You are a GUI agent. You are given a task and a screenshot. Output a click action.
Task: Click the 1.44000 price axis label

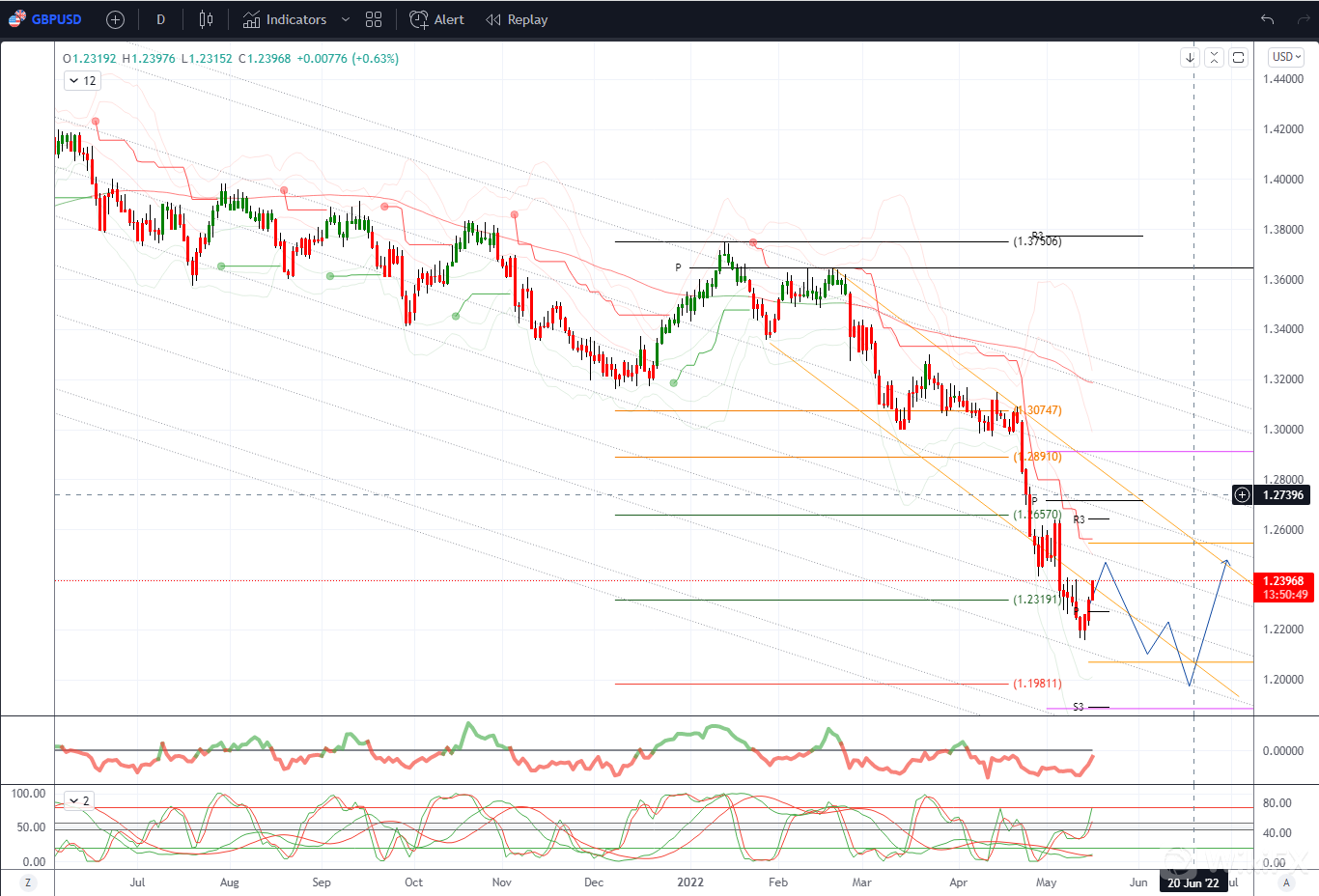tap(1283, 79)
